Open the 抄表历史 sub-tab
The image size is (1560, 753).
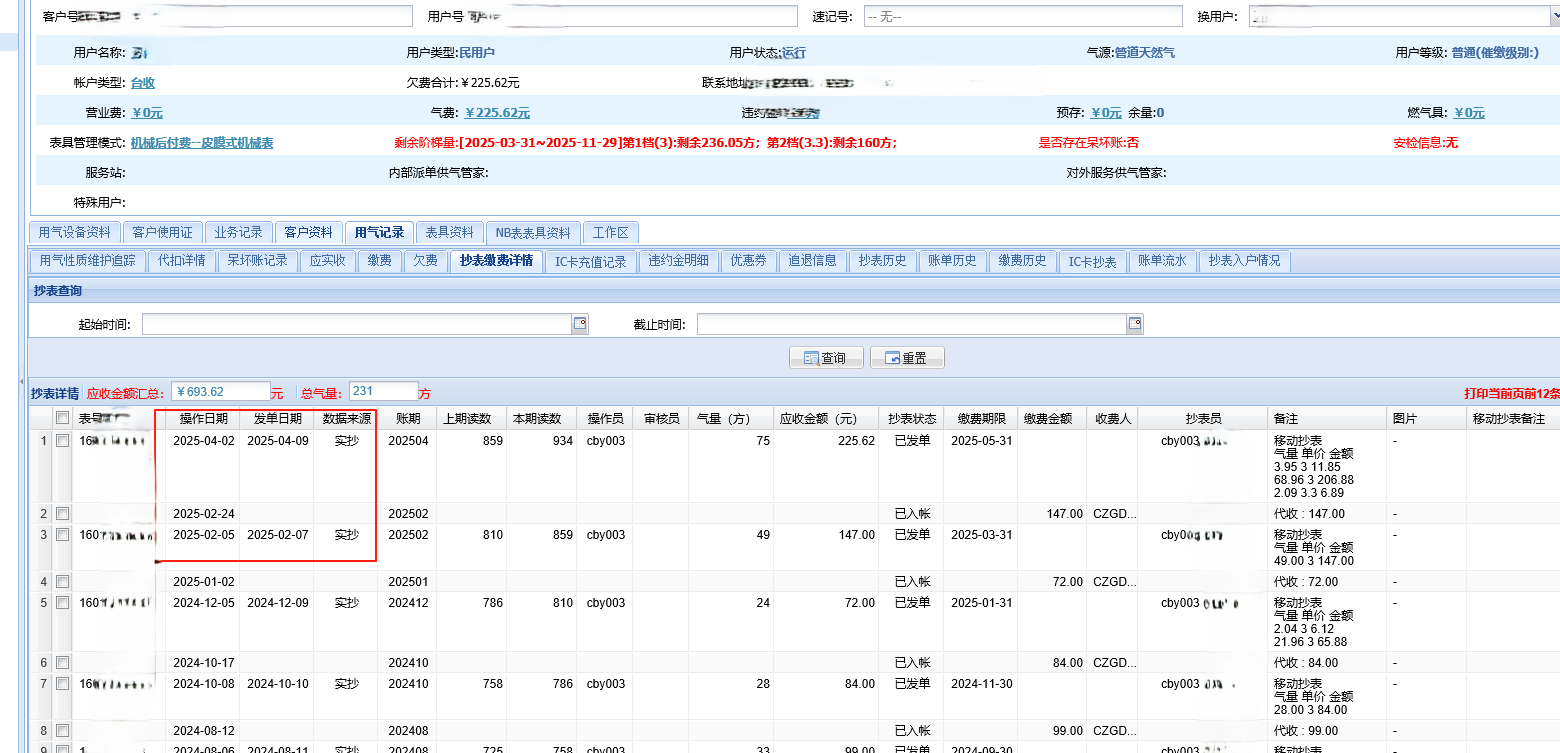[x=883, y=261]
